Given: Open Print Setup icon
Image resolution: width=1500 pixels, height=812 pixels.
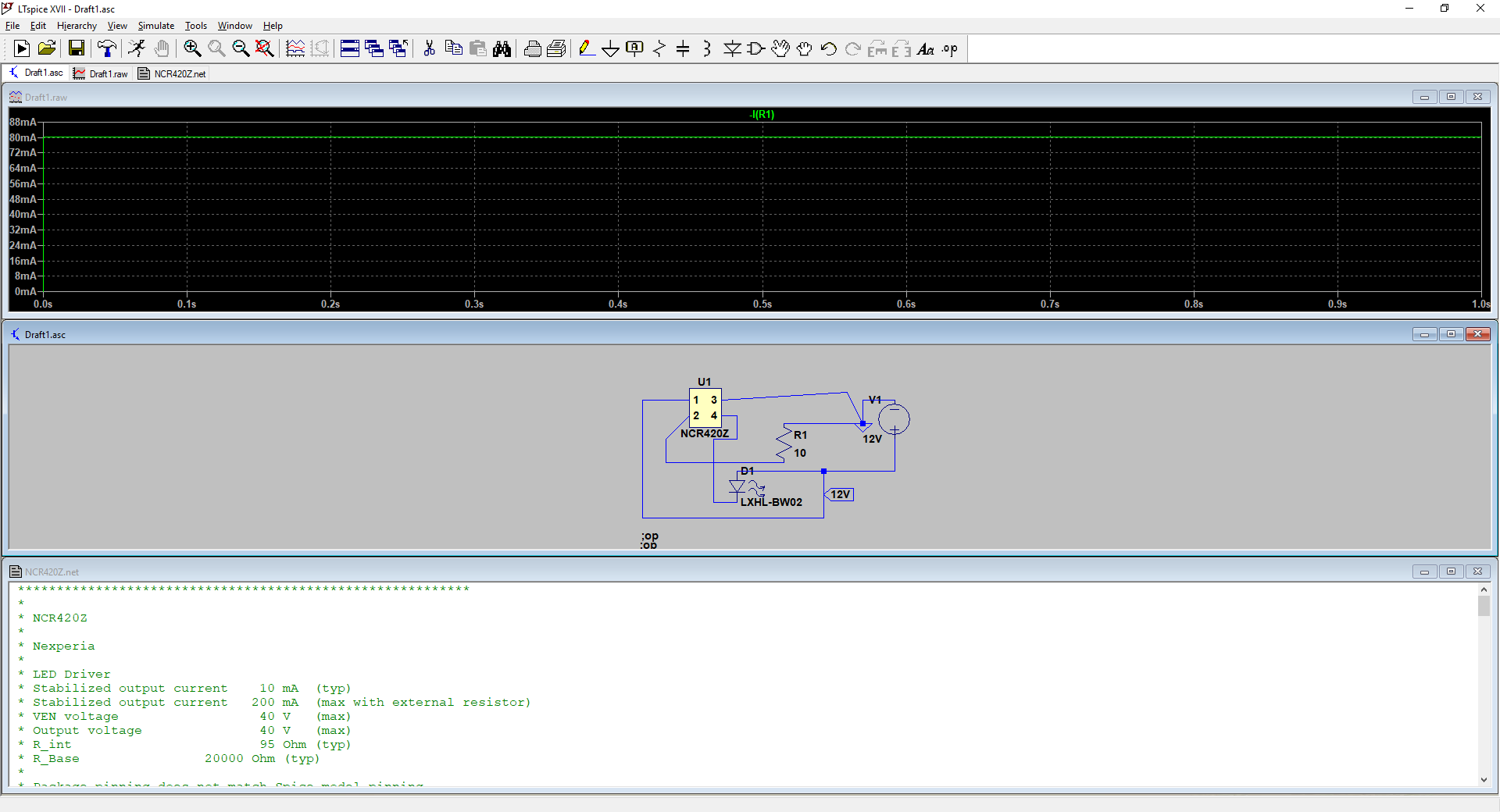Looking at the screenshot, I should (556, 49).
